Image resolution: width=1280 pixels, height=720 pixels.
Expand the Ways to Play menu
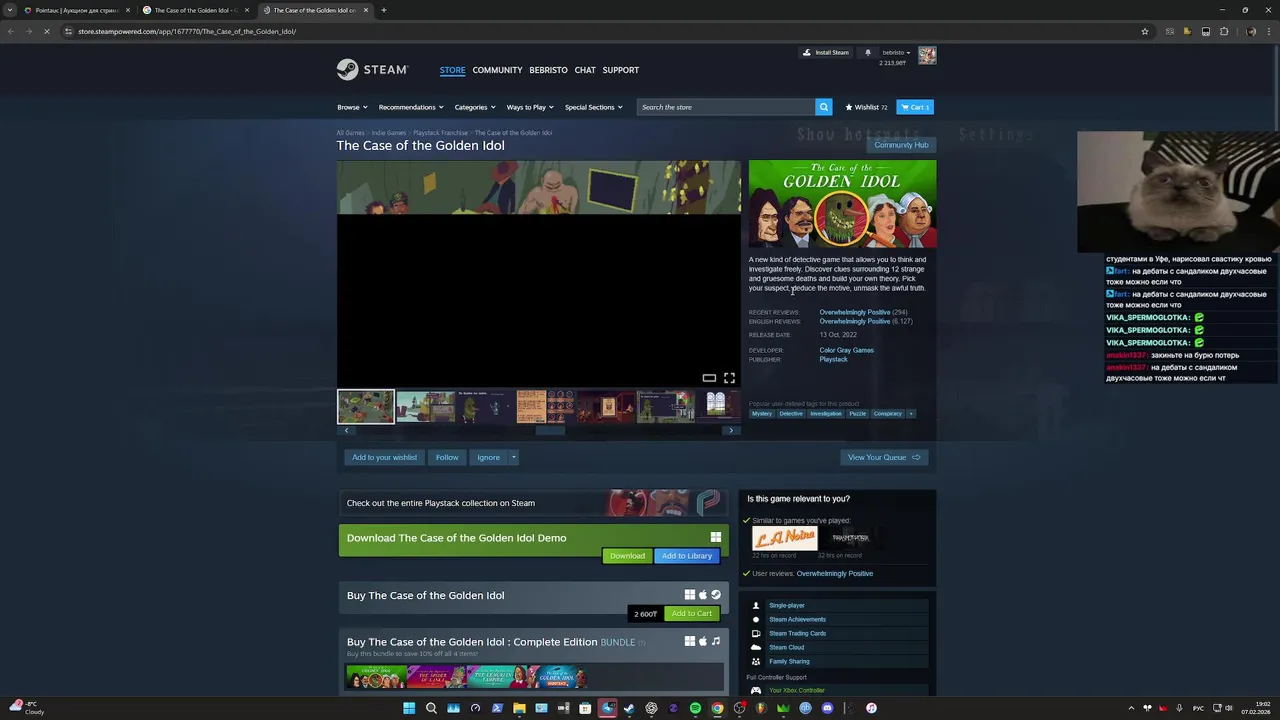pyautogui.click(x=530, y=107)
